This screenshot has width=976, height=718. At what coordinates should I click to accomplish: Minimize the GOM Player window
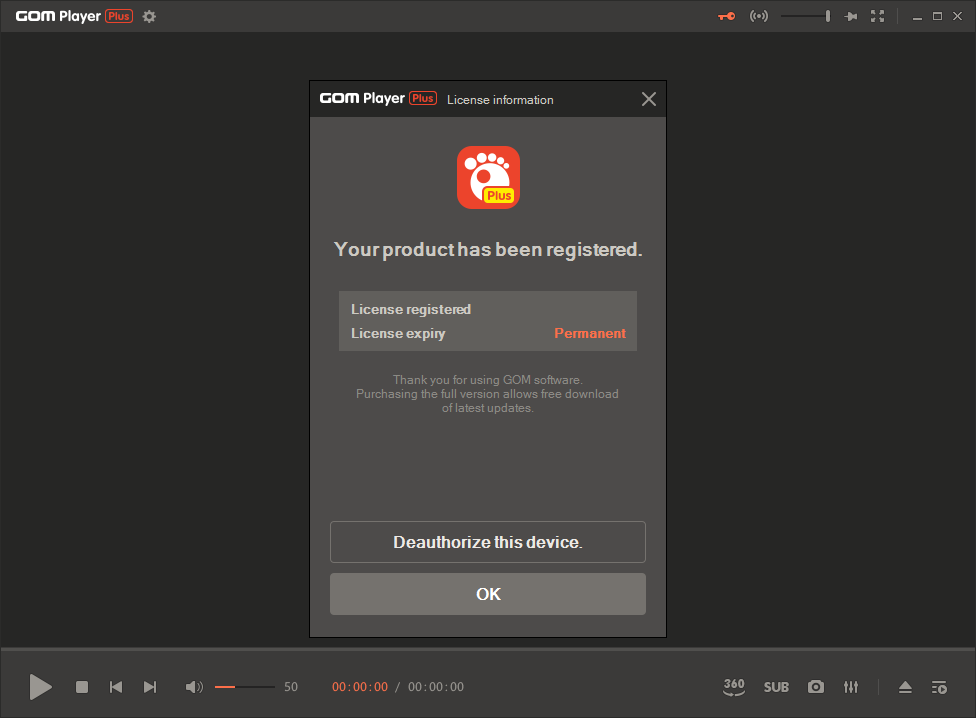pos(917,17)
